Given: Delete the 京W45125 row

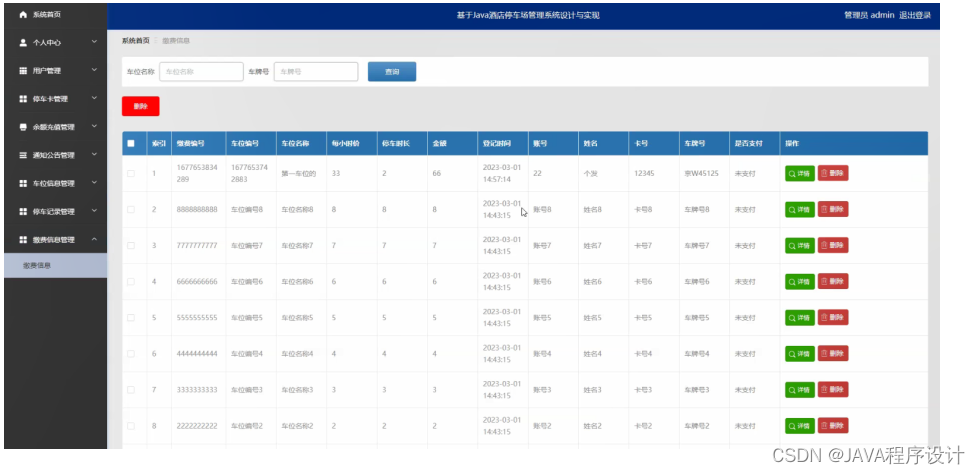Looking at the screenshot, I should tap(833, 173).
